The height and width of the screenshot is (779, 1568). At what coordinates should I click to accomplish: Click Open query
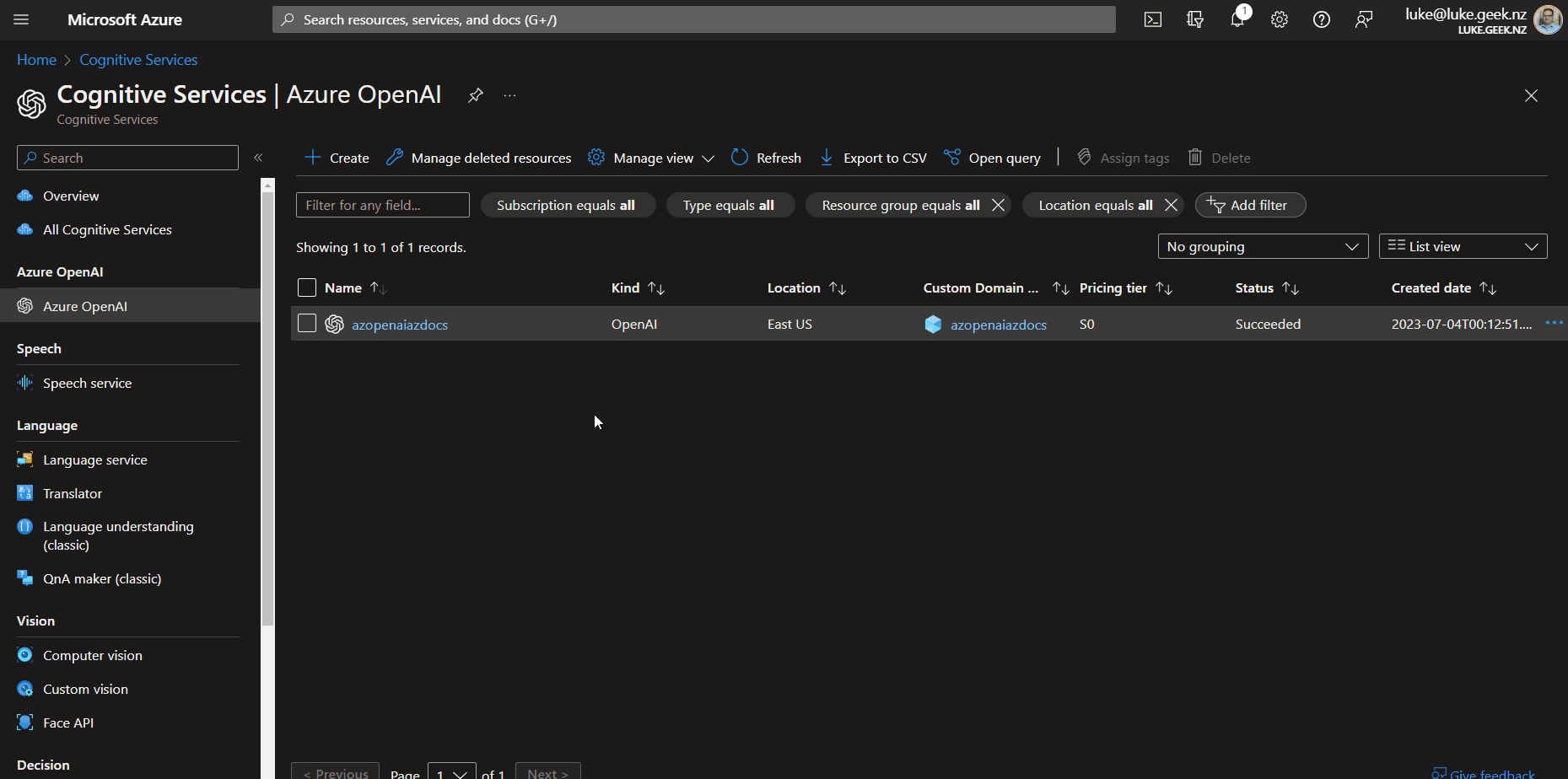click(992, 158)
